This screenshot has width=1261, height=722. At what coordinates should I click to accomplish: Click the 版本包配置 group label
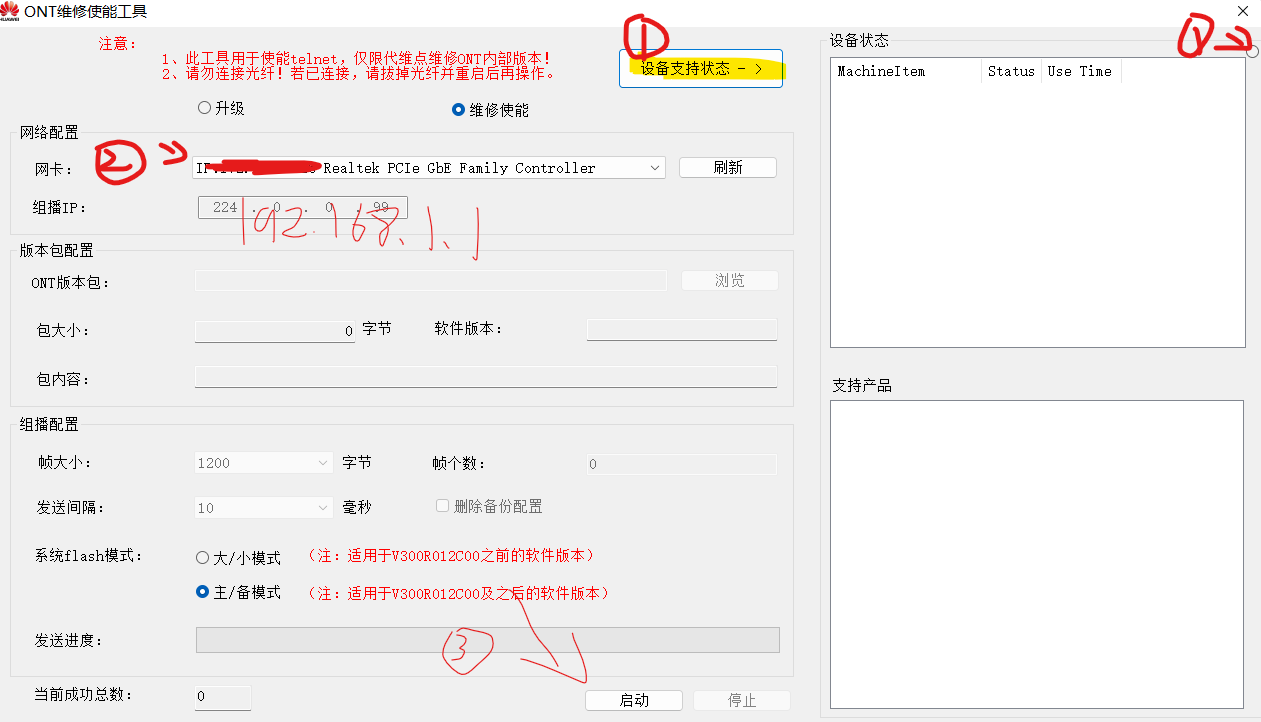tap(57, 251)
